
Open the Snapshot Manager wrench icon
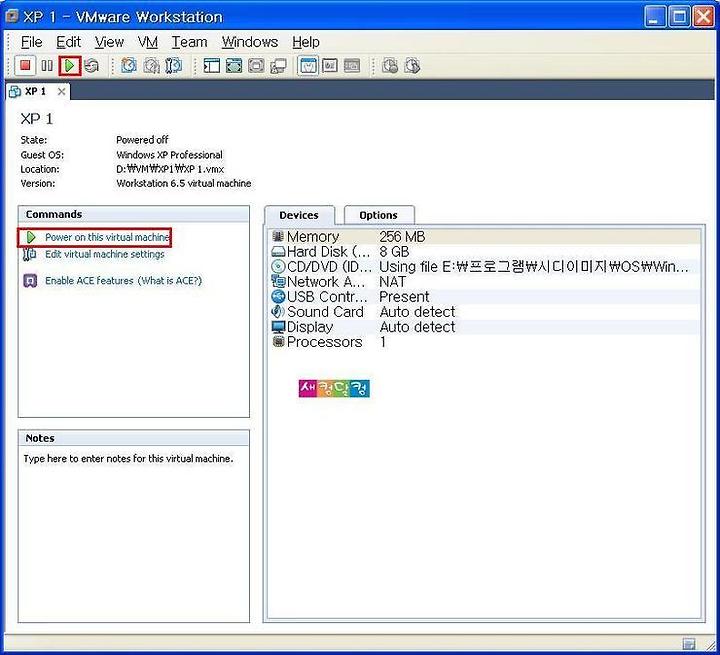(x=174, y=66)
